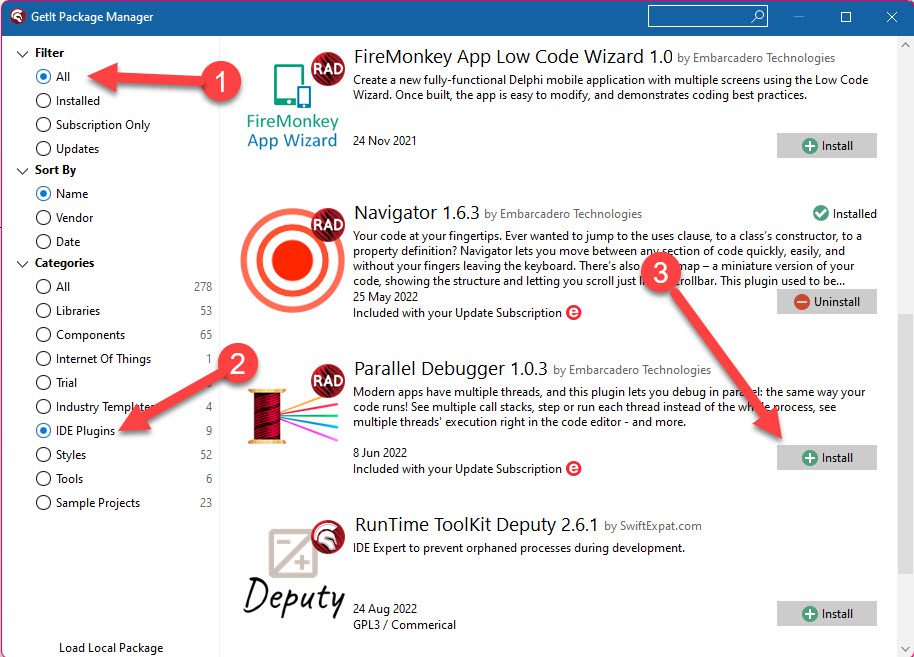The image size is (914, 657).
Task: Collapse the Categories section
Action: (23, 263)
